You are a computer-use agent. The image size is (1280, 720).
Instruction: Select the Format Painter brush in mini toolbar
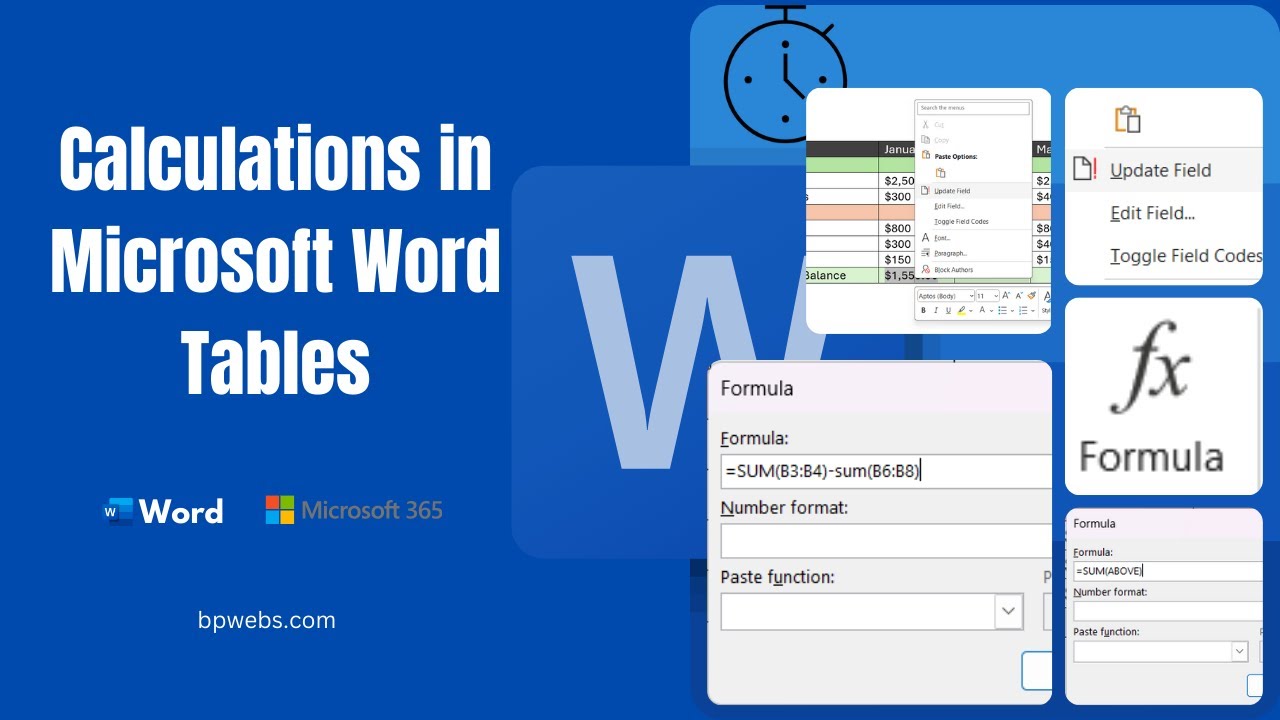pos(1032,295)
